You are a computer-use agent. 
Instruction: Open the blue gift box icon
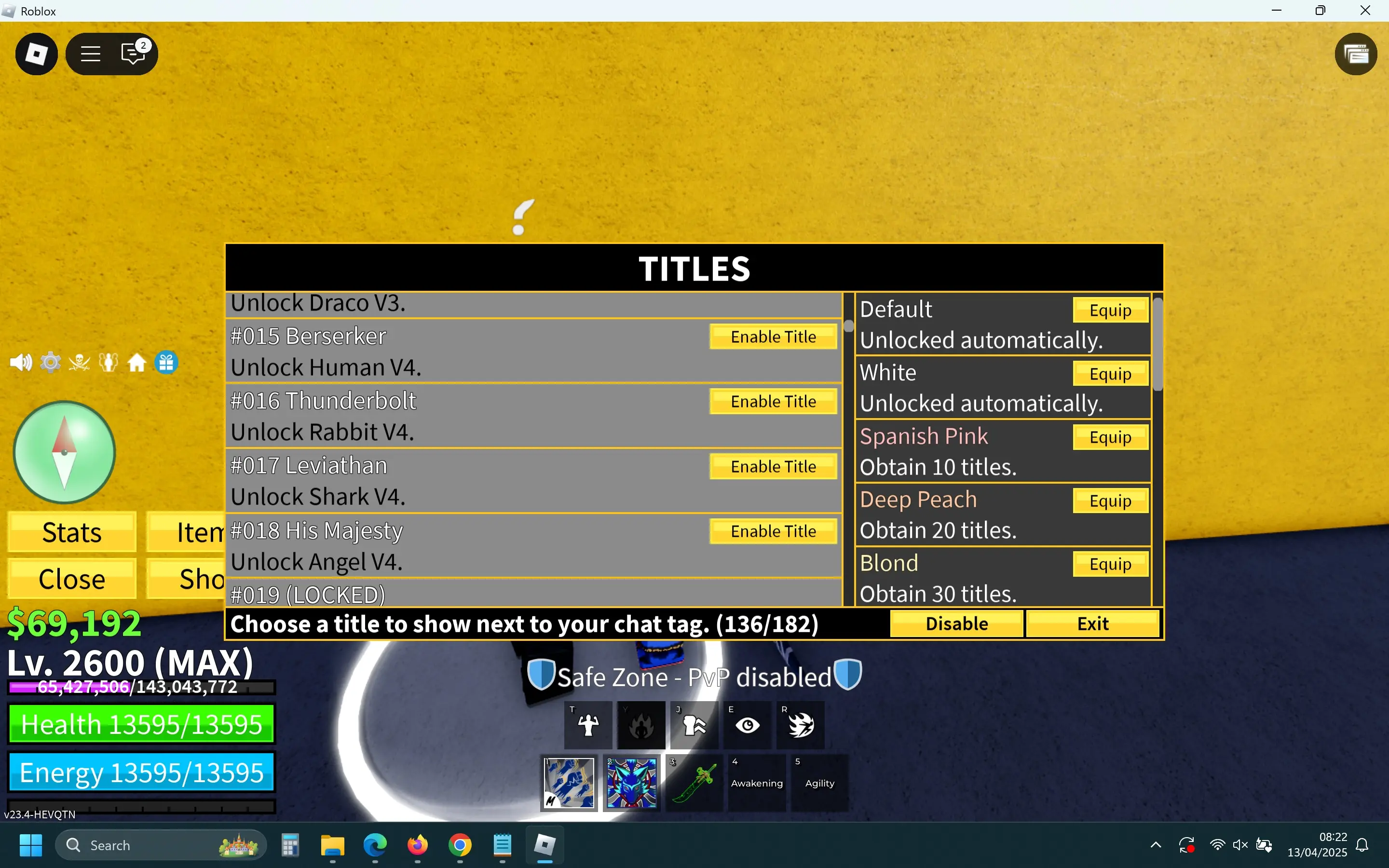(166, 363)
